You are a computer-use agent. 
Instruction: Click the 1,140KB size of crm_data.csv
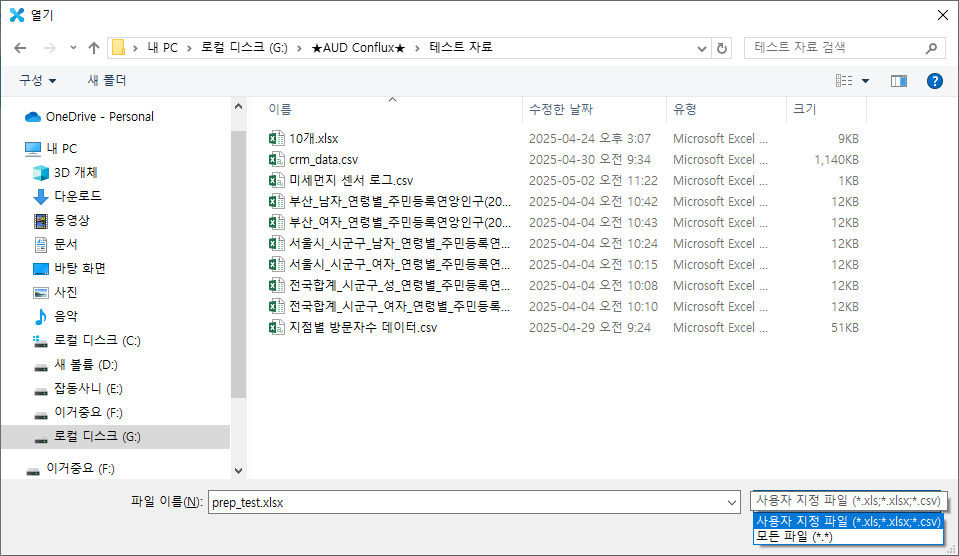pyautogui.click(x=836, y=160)
